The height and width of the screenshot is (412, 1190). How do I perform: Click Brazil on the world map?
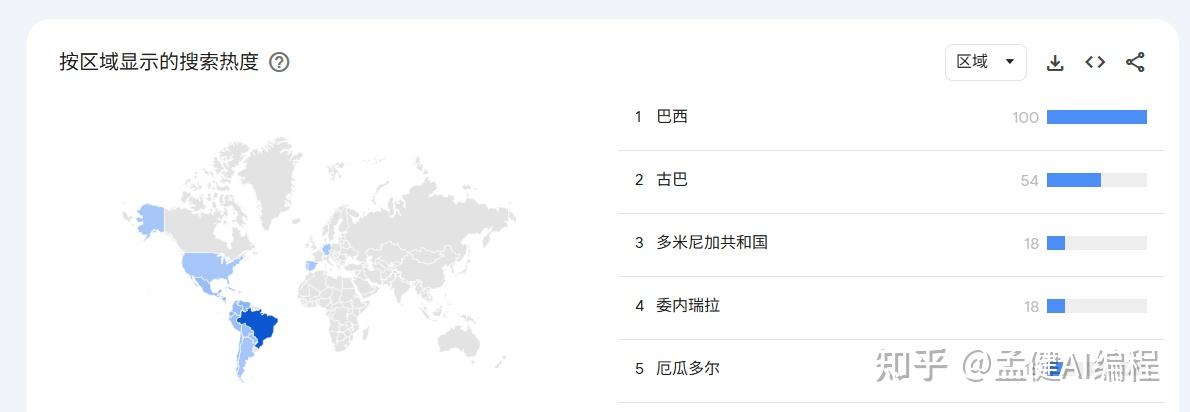(x=260, y=326)
